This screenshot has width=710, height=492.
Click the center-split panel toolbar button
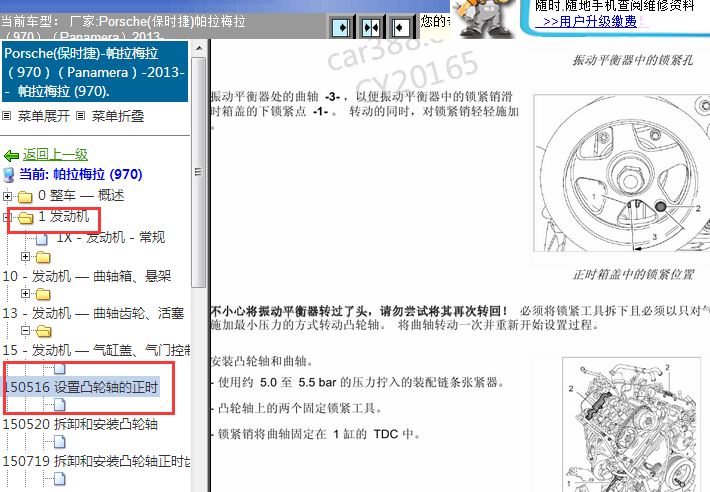point(371,28)
